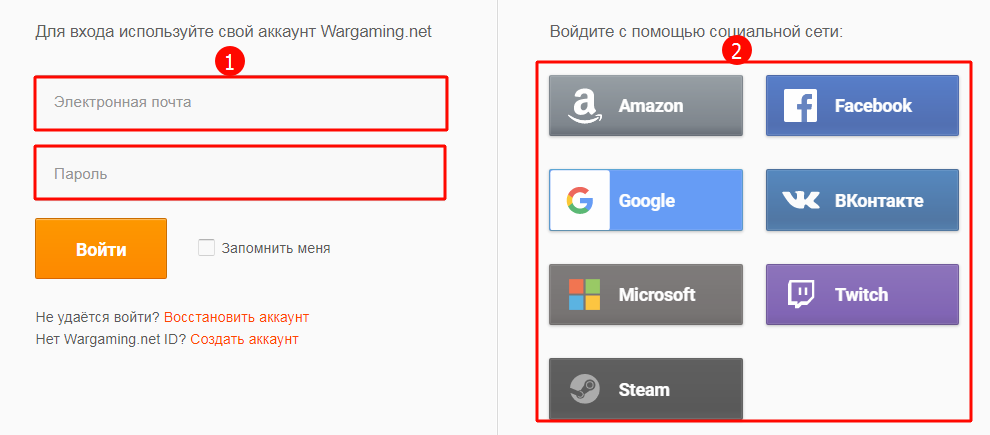This screenshot has height=435, width=990.
Task: Log in through the Twitch button label
Action: 861,295
